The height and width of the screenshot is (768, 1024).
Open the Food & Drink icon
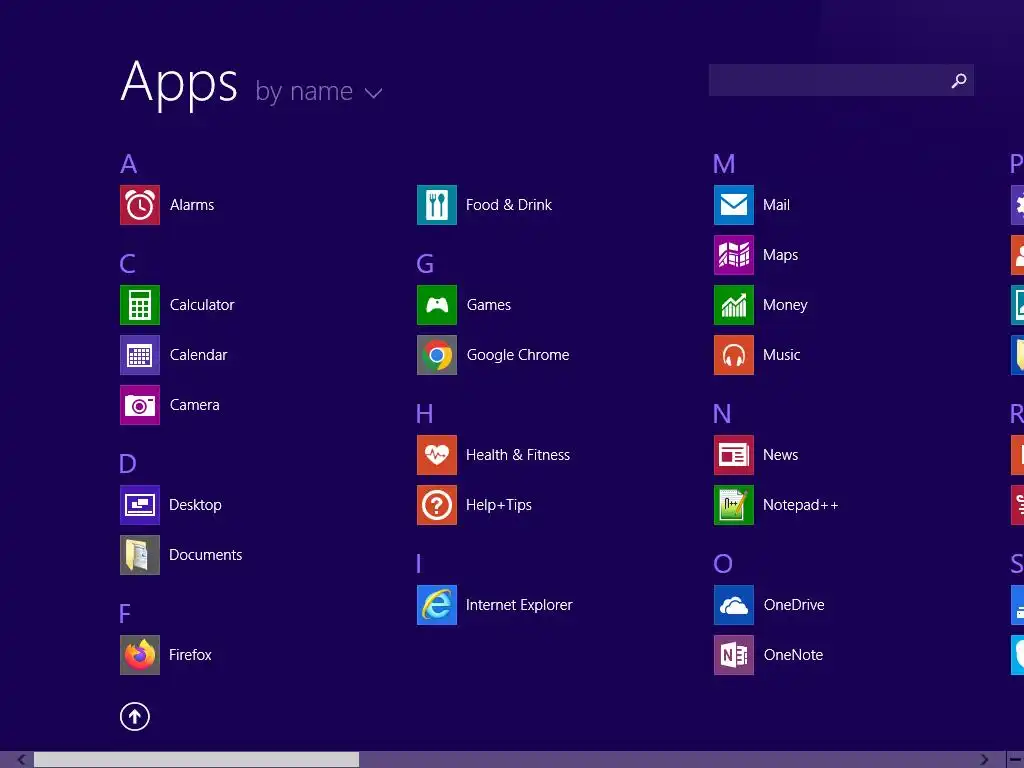437,205
